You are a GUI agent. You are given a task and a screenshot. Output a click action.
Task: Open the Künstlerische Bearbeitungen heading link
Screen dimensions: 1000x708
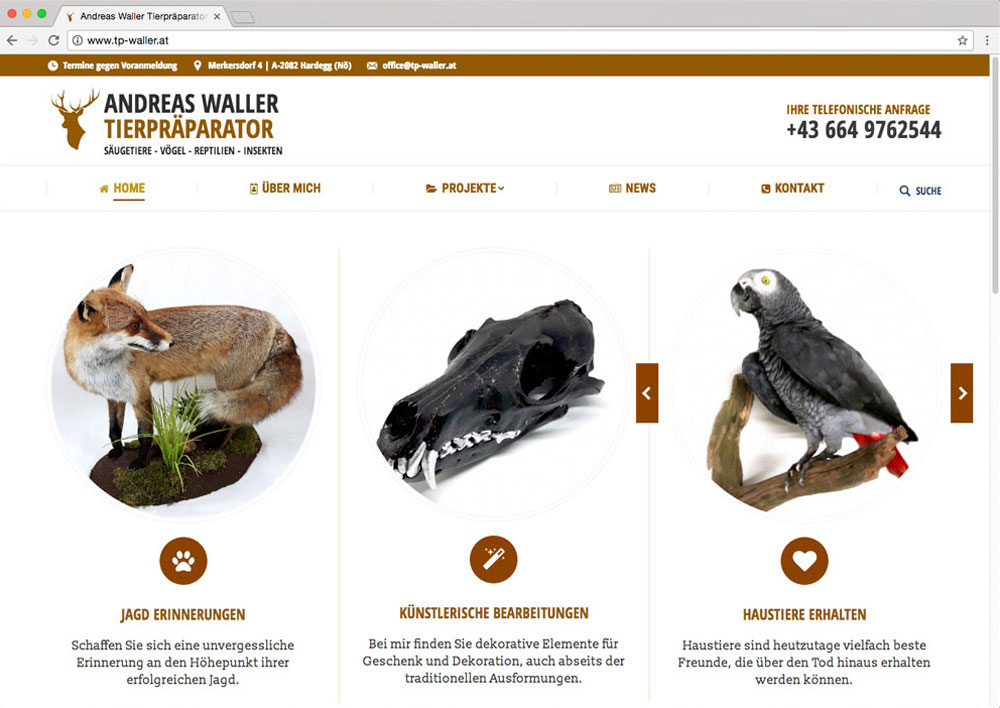pos(494,613)
